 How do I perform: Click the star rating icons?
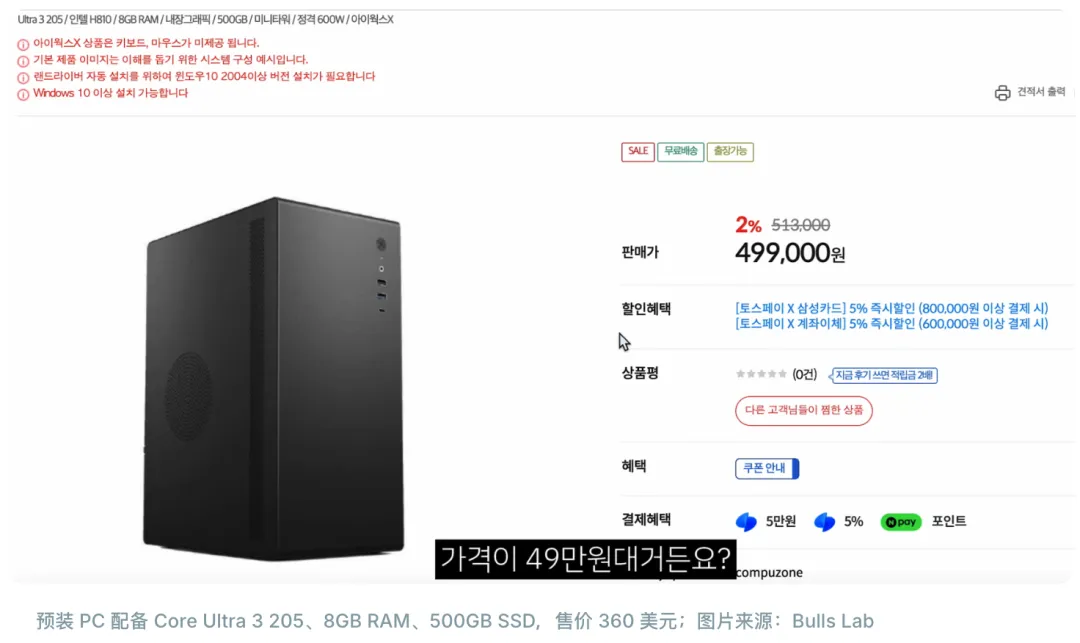pyautogui.click(x=761, y=375)
